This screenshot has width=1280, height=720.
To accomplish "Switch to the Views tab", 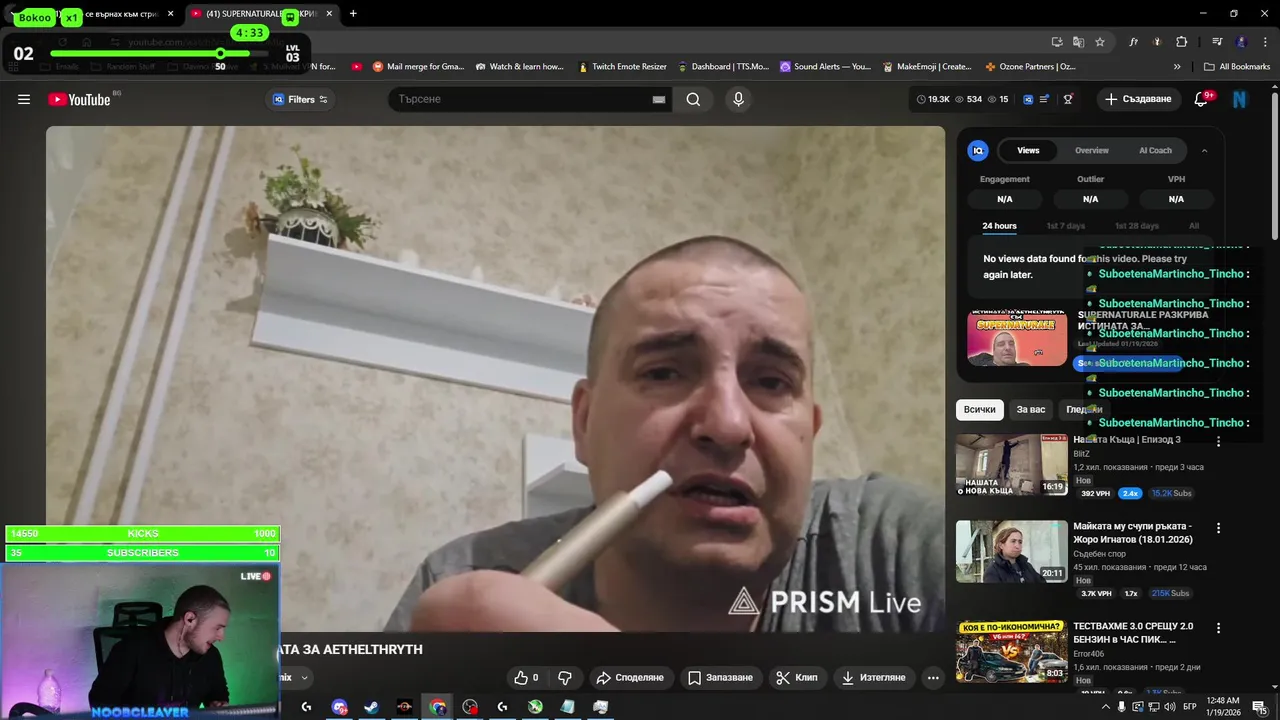I will click(1028, 150).
